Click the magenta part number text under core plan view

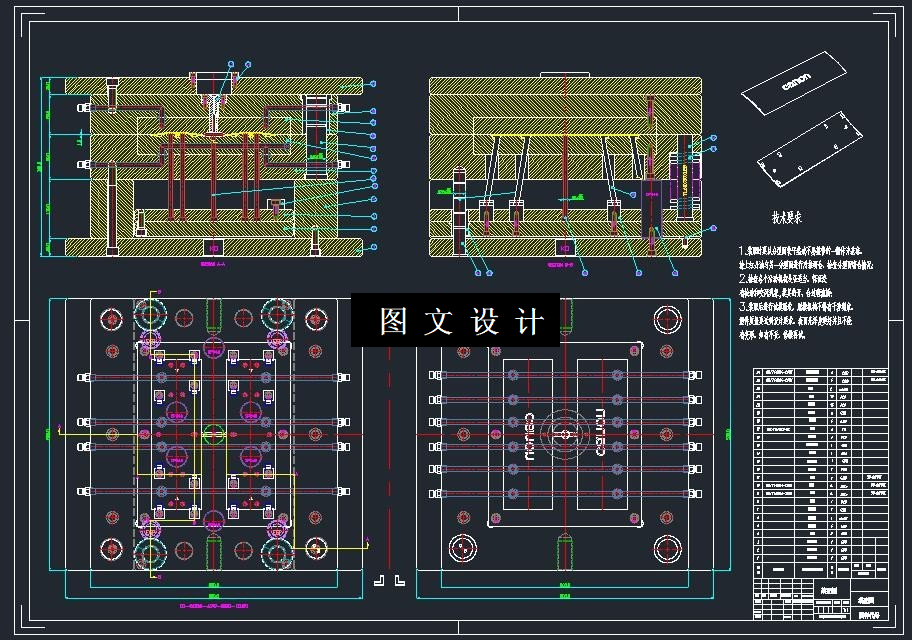coord(213,606)
